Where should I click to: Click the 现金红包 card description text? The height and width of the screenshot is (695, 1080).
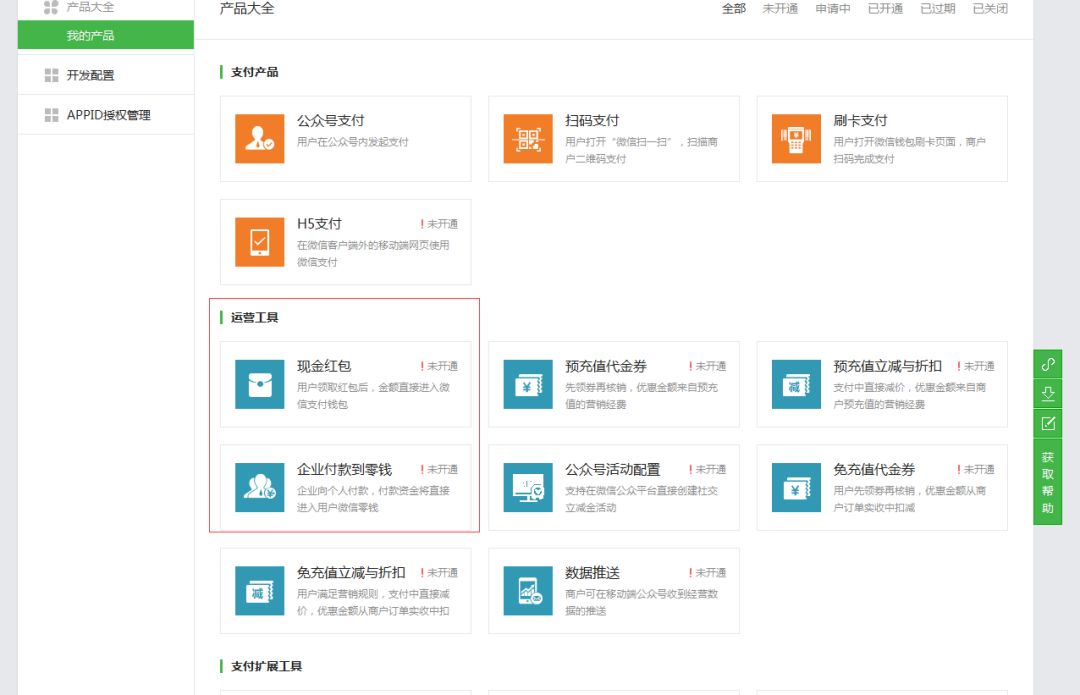[373, 396]
